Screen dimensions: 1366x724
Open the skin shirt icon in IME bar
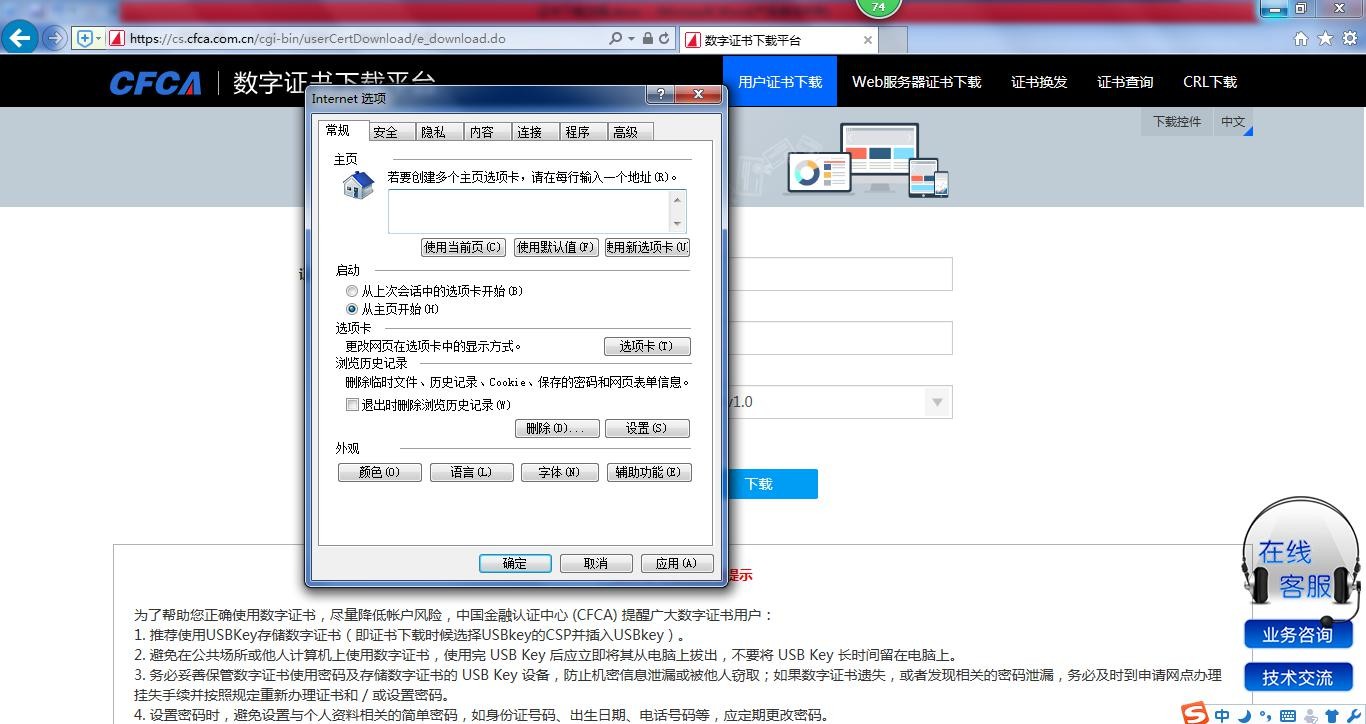1332,716
